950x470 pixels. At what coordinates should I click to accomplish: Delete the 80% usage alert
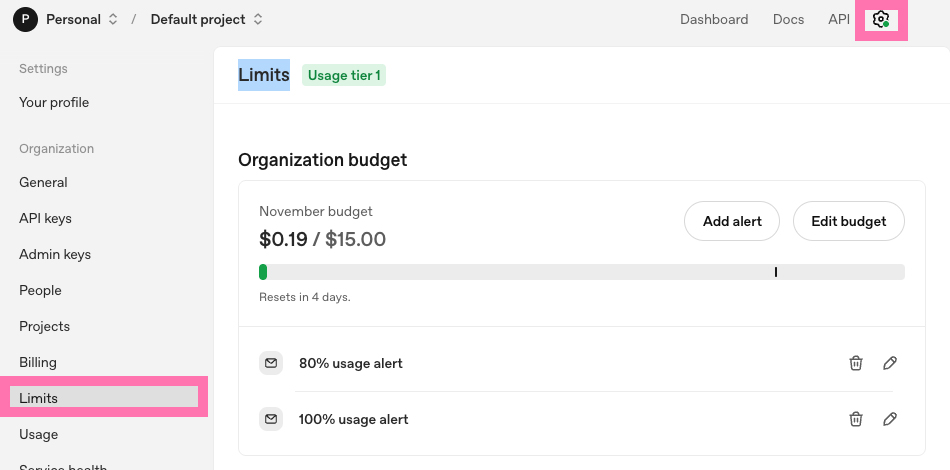(x=856, y=363)
